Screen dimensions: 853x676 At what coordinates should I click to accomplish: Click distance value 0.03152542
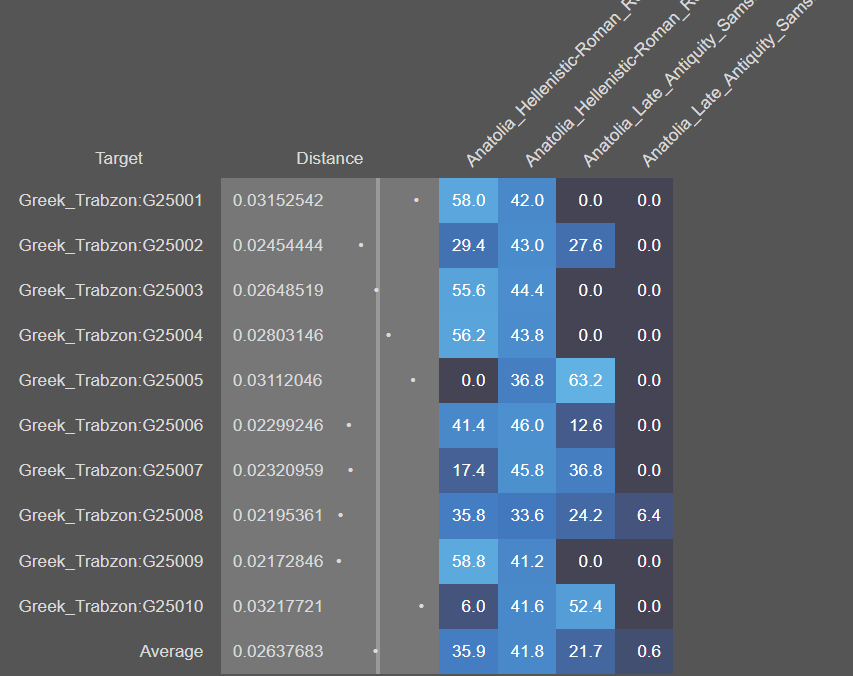278,200
